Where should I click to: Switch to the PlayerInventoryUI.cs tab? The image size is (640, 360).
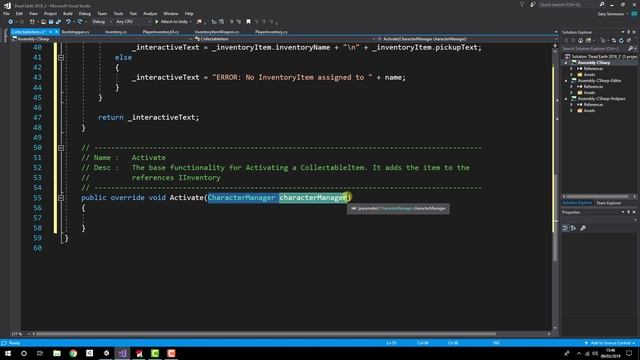tap(161, 32)
